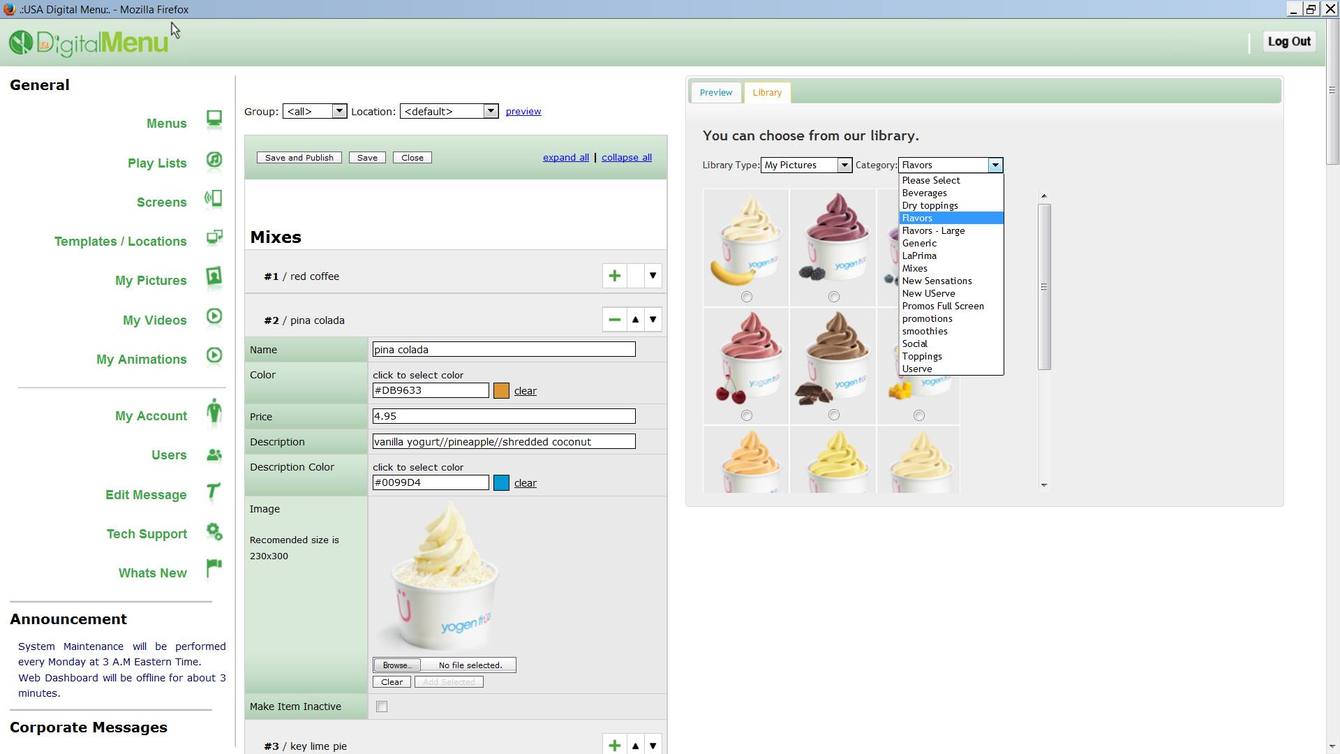Image resolution: width=1340 pixels, height=754 pixels.
Task: Open My Account sidebar item
Action: (x=151, y=416)
